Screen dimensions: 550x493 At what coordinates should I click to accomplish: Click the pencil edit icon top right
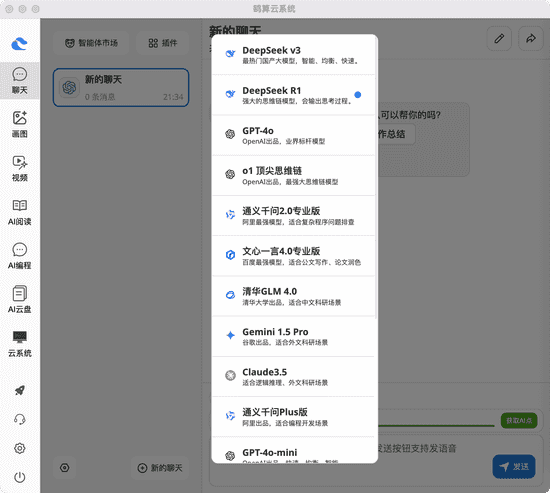click(499, 38)
